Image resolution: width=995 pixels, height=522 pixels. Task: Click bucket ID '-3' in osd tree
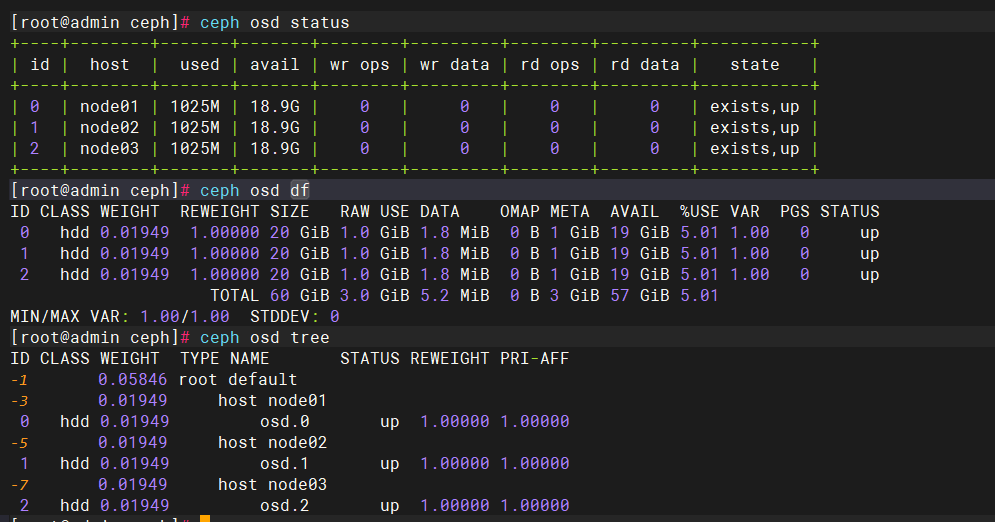coord(19,401)
